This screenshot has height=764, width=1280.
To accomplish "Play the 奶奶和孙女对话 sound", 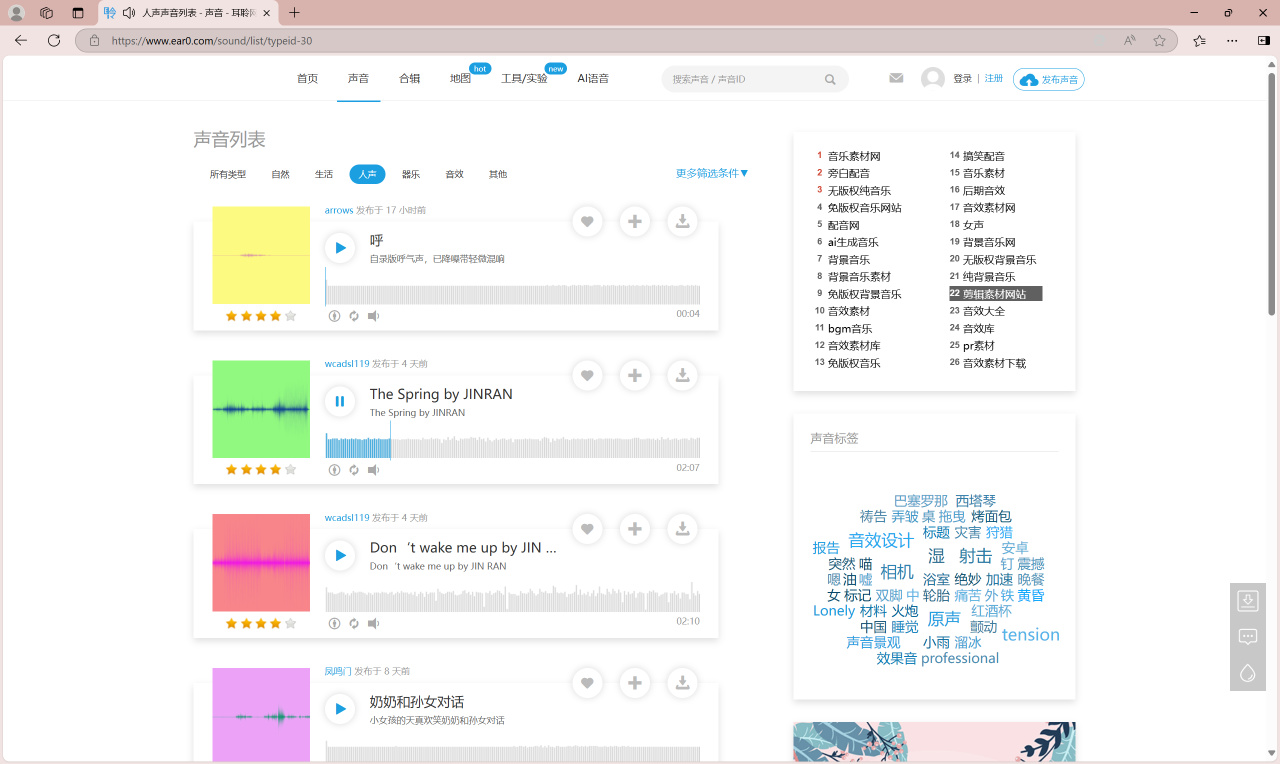I will (x=340, y=710).
